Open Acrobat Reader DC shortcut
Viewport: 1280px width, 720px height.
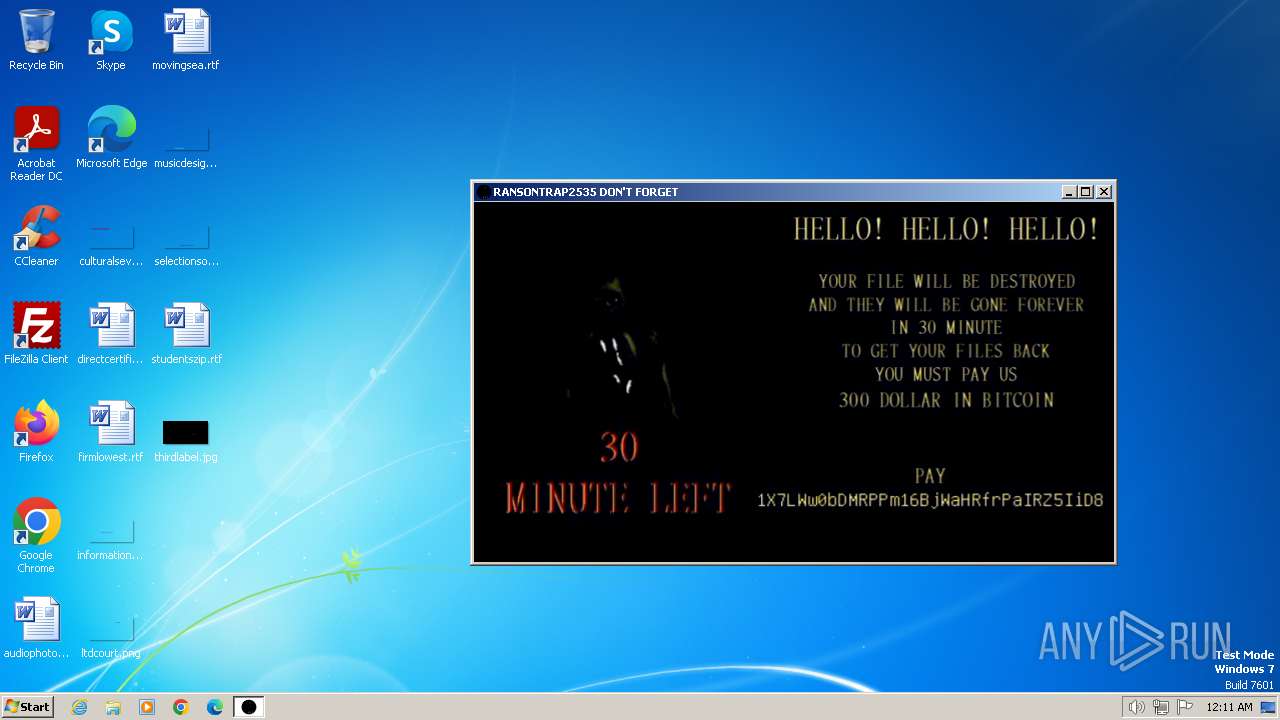tap(36, 144)
